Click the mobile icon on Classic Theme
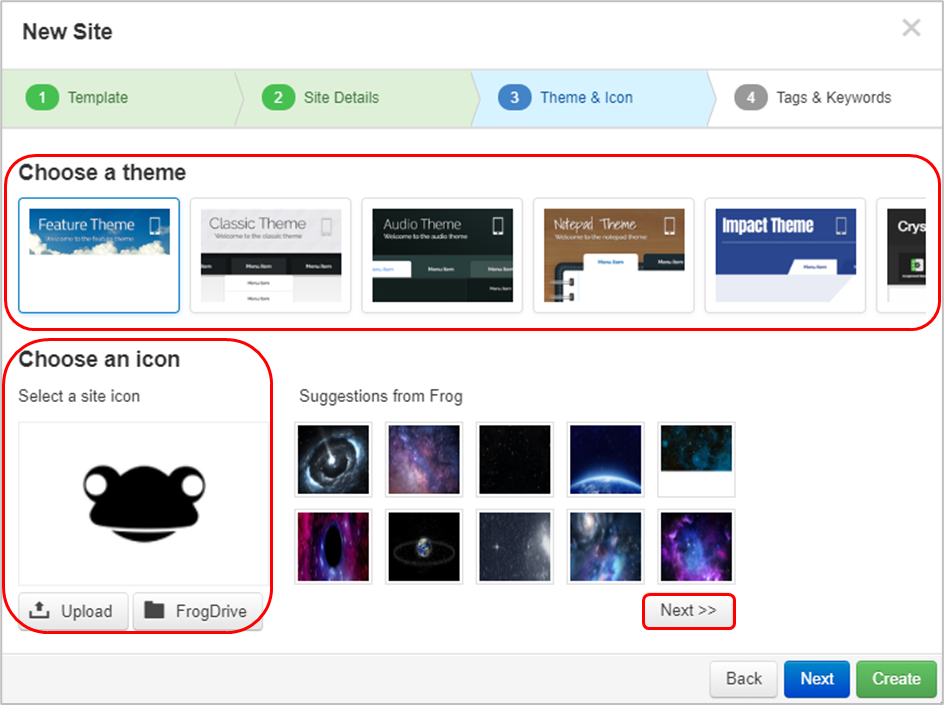 (x=326, y=226)
